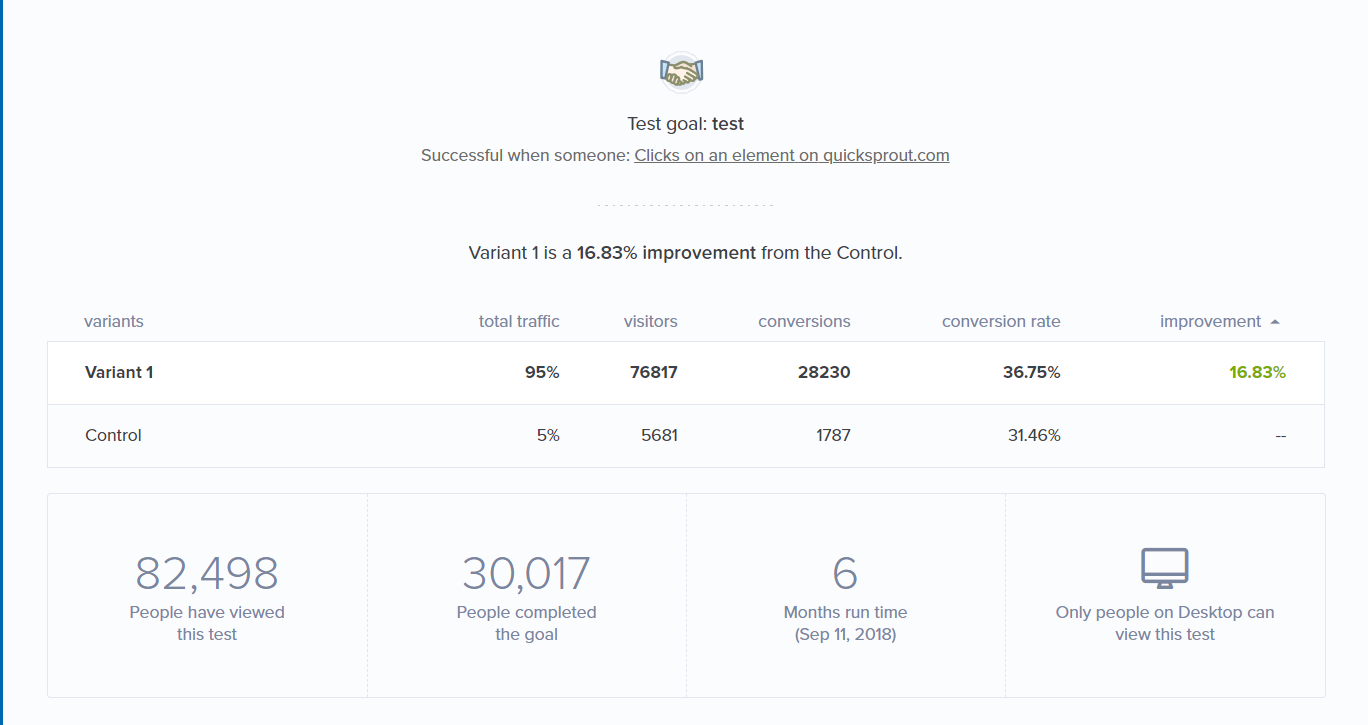Click the 30,017 people completed figure
Screen dimensions: 1368x725
526,573
